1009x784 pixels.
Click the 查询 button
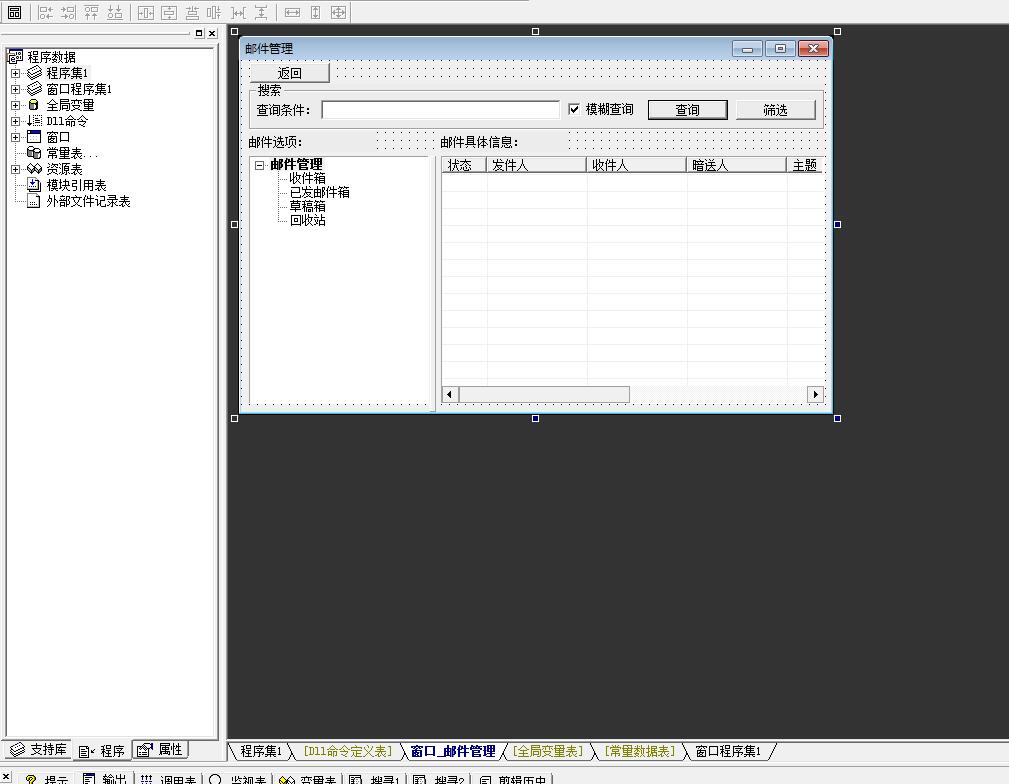click(687, 109)
